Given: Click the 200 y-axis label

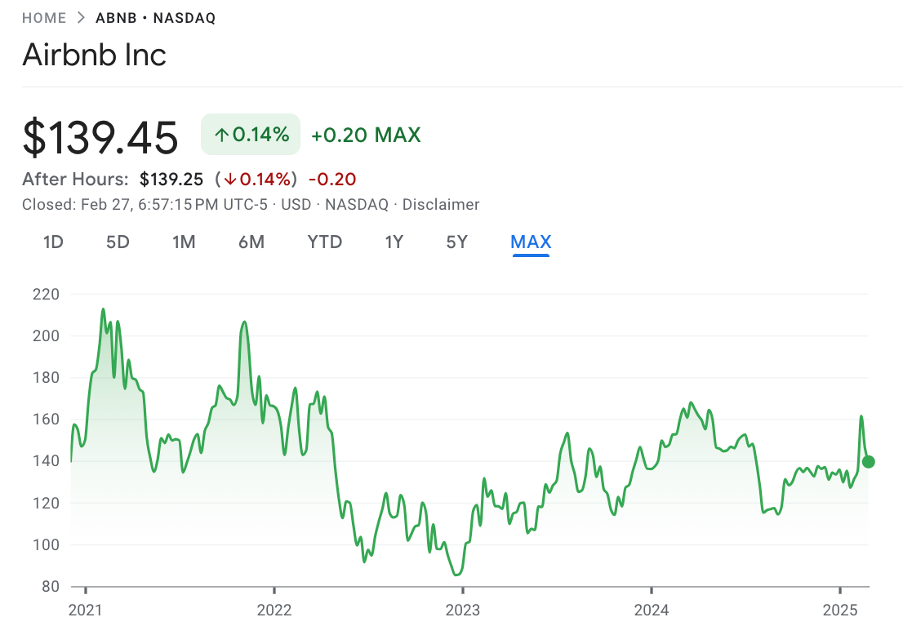Looking at the screenshot, I should (46, 336).
